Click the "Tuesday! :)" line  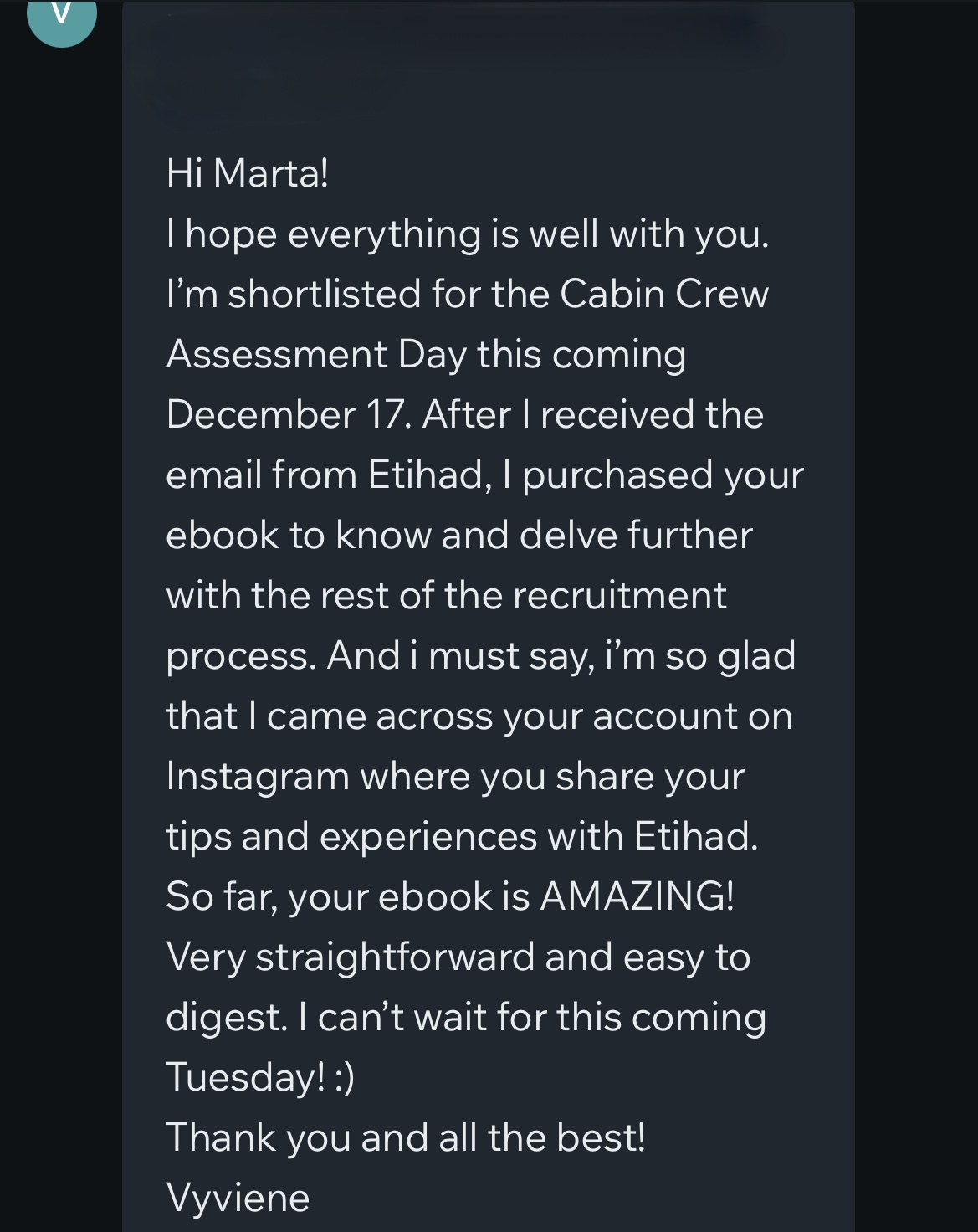point(260,1077)
